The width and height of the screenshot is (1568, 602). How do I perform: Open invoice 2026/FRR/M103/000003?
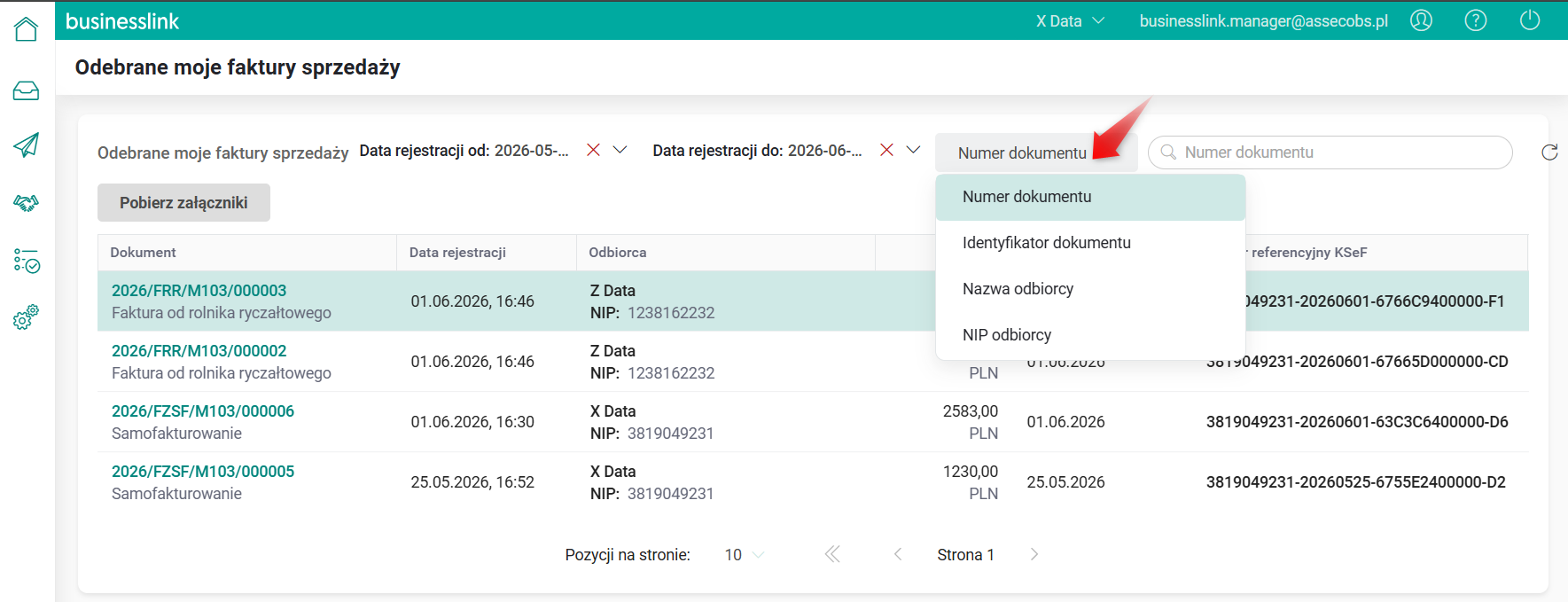pos(199,291)
